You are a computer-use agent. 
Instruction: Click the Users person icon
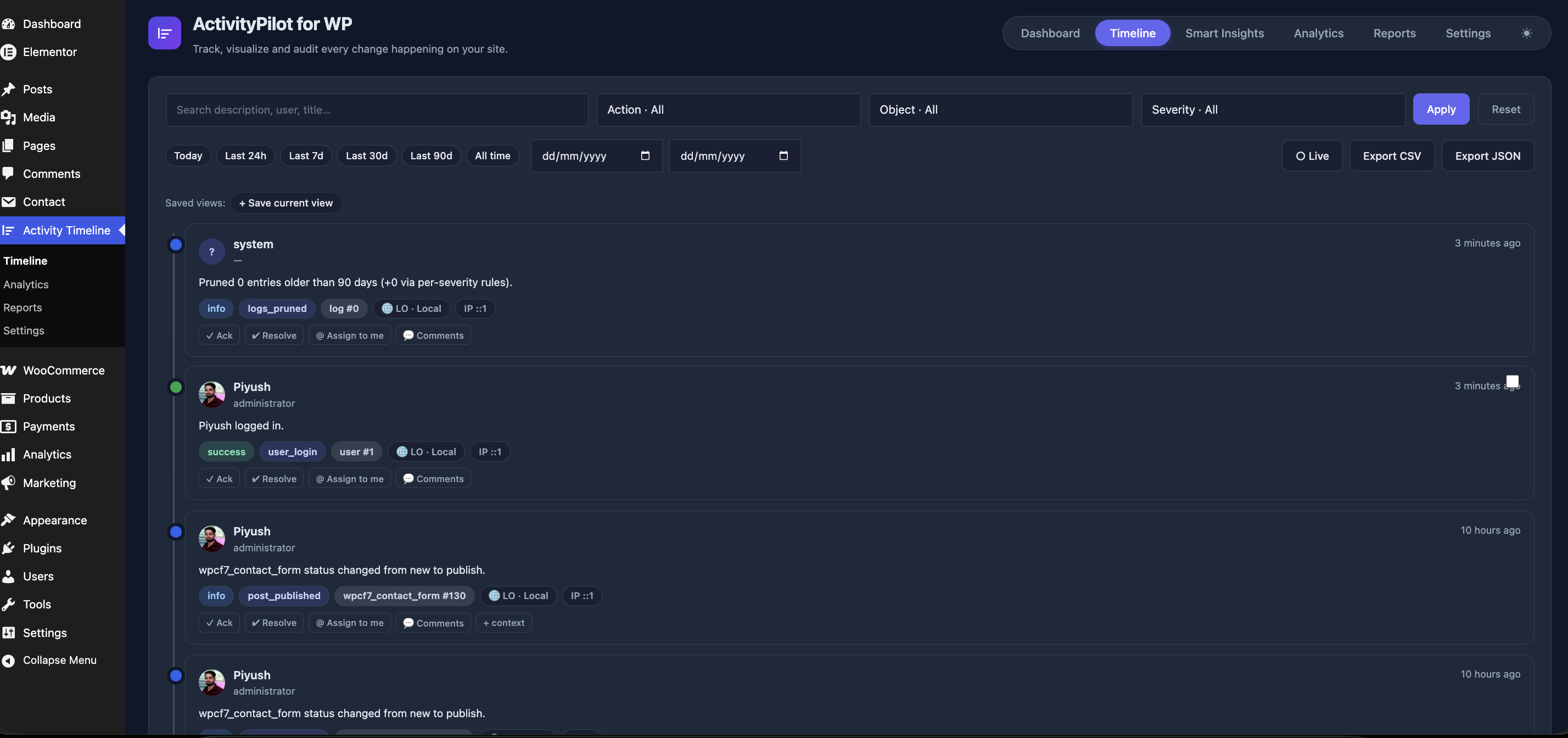pos(8,576)
